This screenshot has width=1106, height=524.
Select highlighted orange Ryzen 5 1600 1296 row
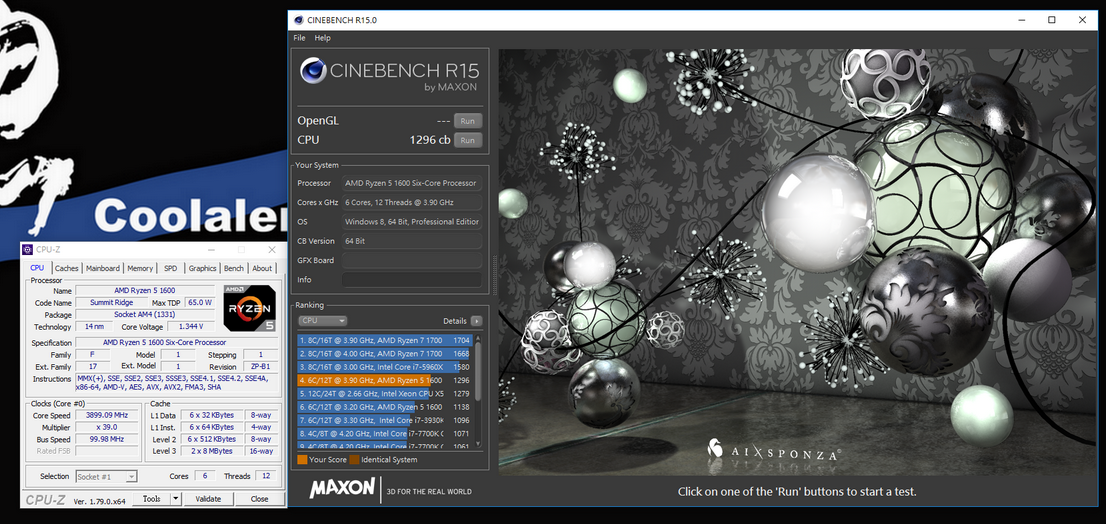pyautogui.click(x=384, y=380)
